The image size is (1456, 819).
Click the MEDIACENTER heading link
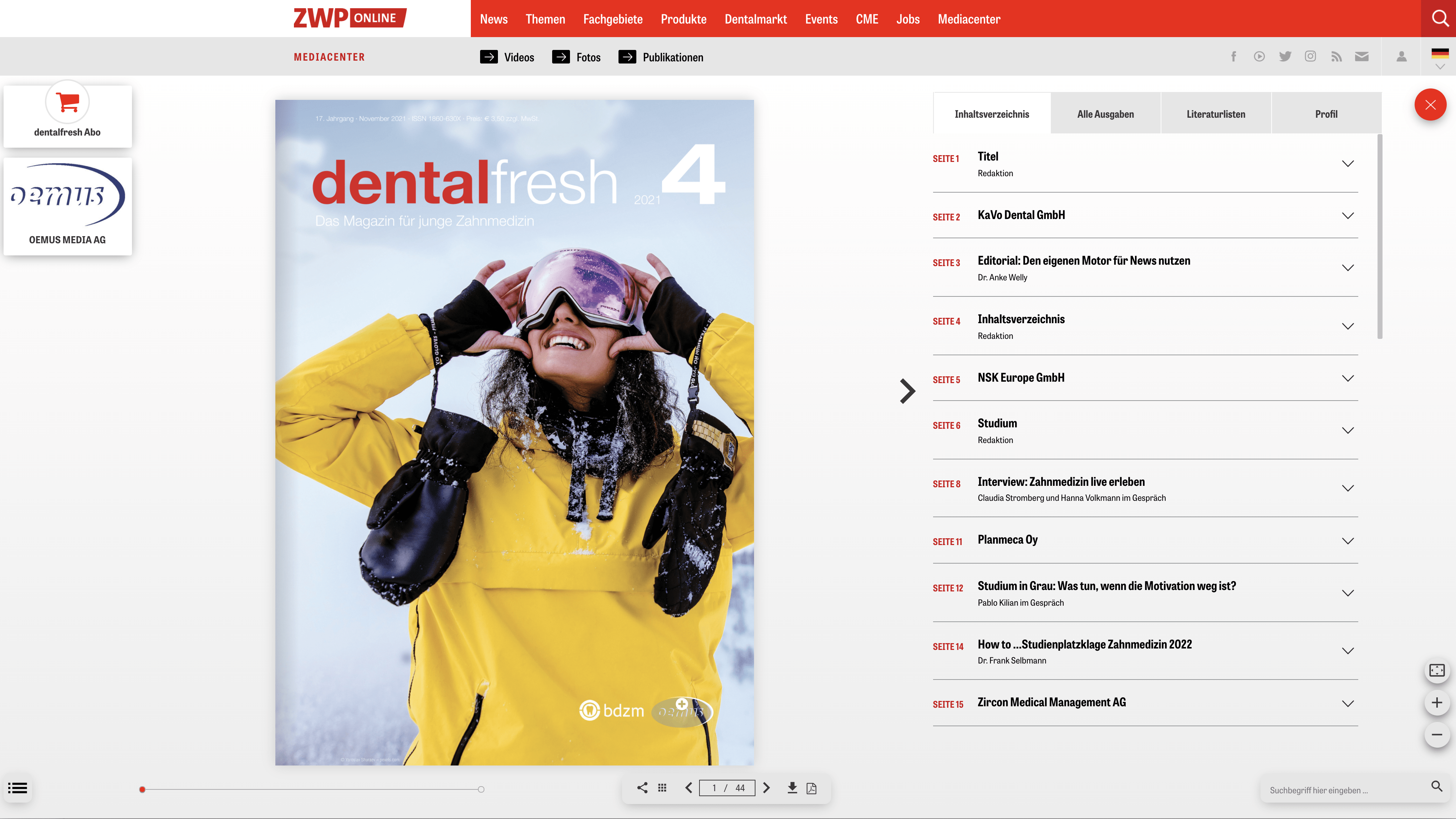tap(329, 57)
